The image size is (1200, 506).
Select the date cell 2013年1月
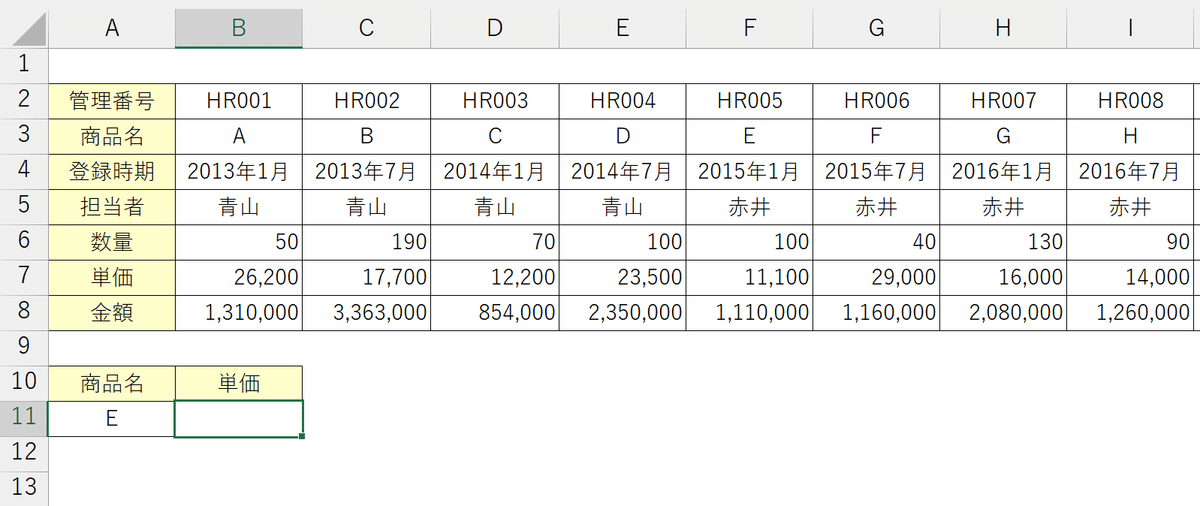[239, 171]
